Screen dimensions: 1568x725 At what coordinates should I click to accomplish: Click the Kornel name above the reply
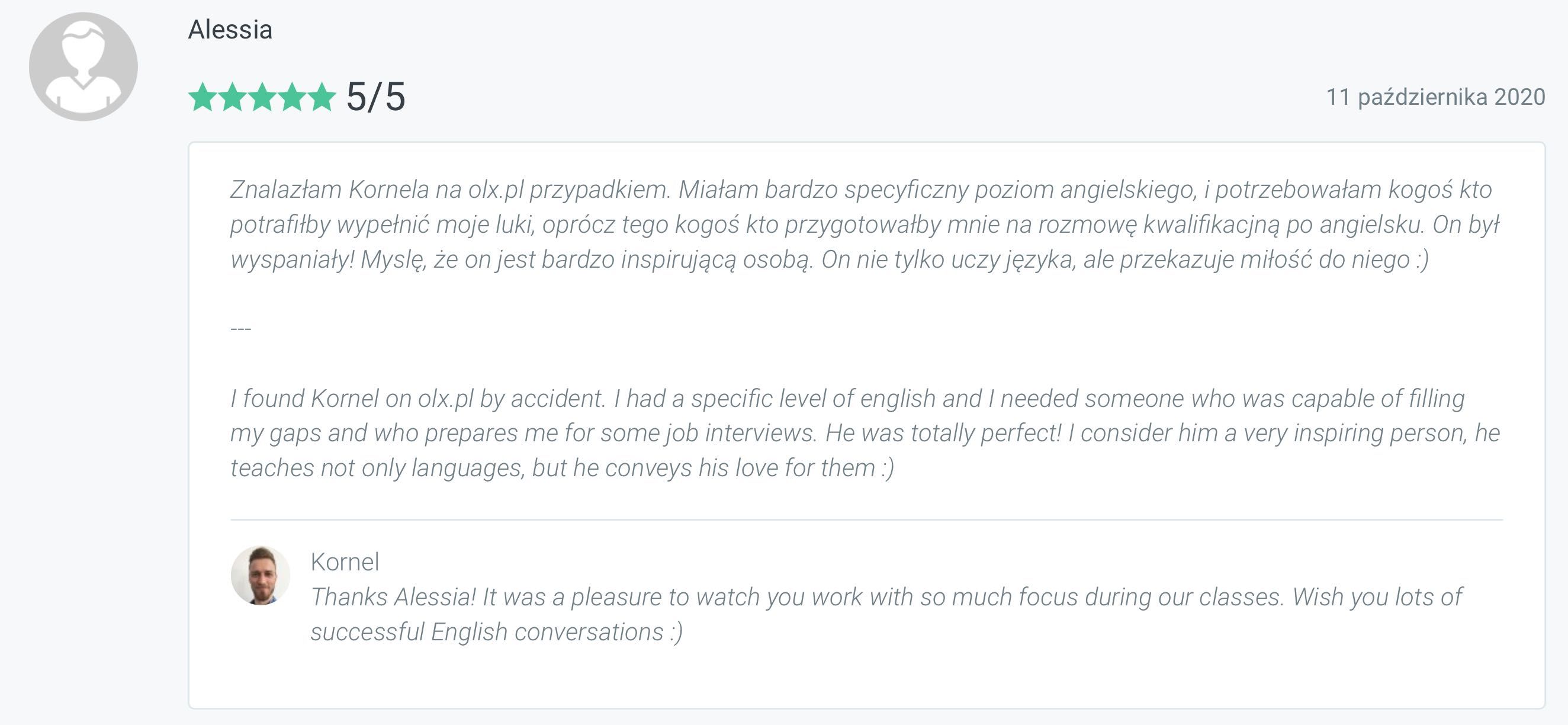345,562
